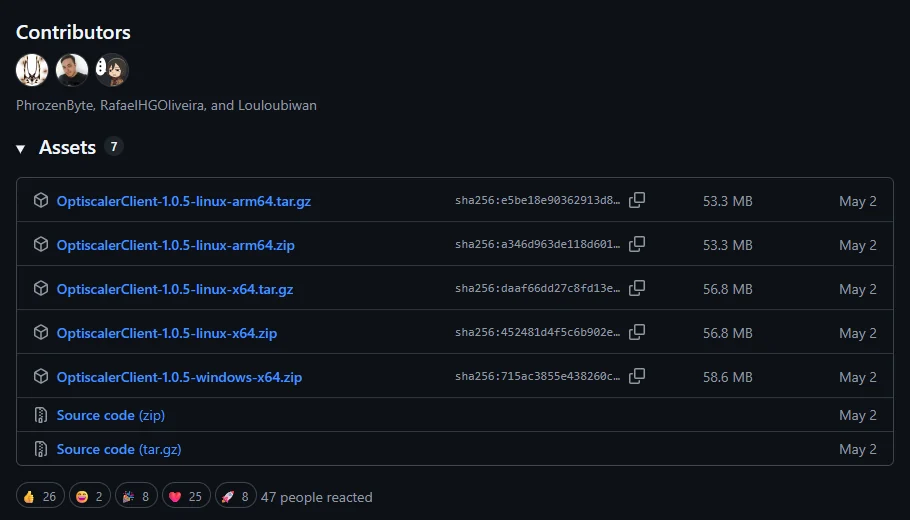910x520 pixels.
Task: Select May 2 date on Source code (tar.gz) row
Action: [x=858, y=449]
